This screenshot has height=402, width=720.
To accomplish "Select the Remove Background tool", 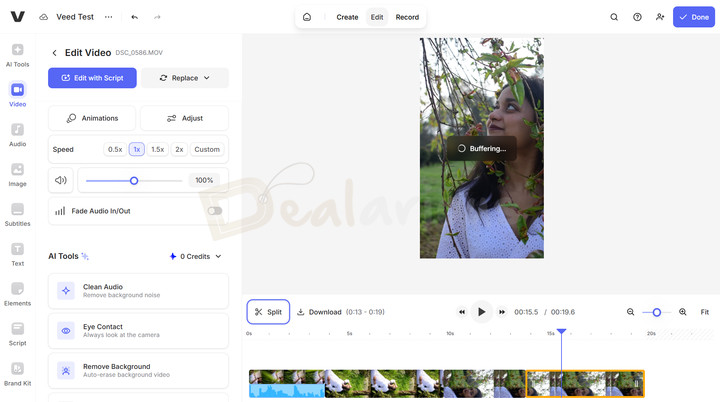I will 138,370.
